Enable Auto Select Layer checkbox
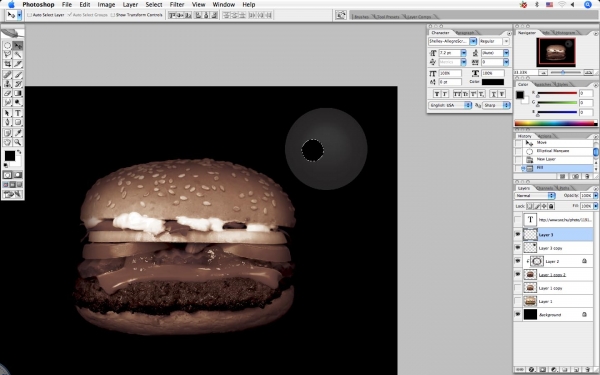 29,15
